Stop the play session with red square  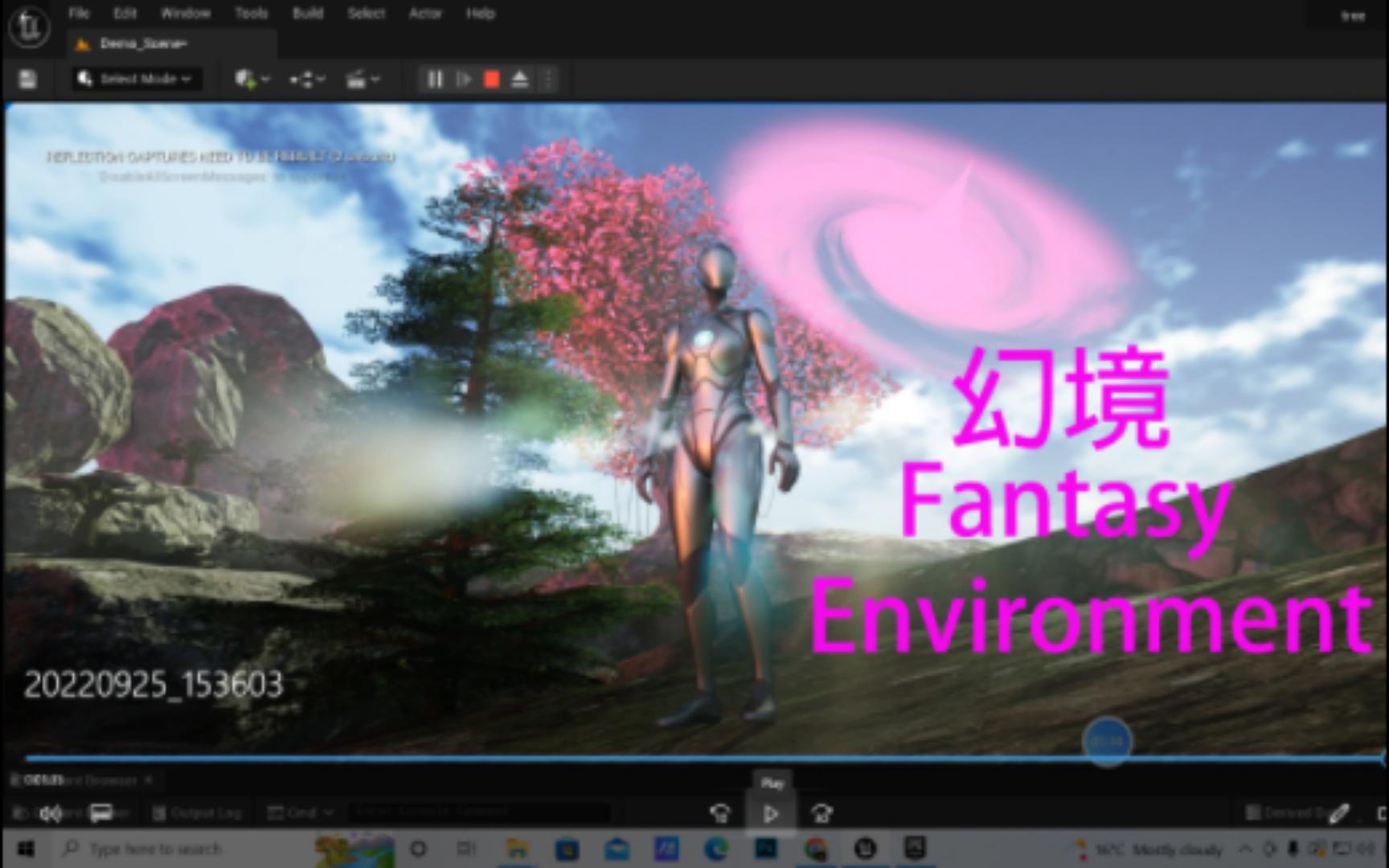[x=492, y=79]
